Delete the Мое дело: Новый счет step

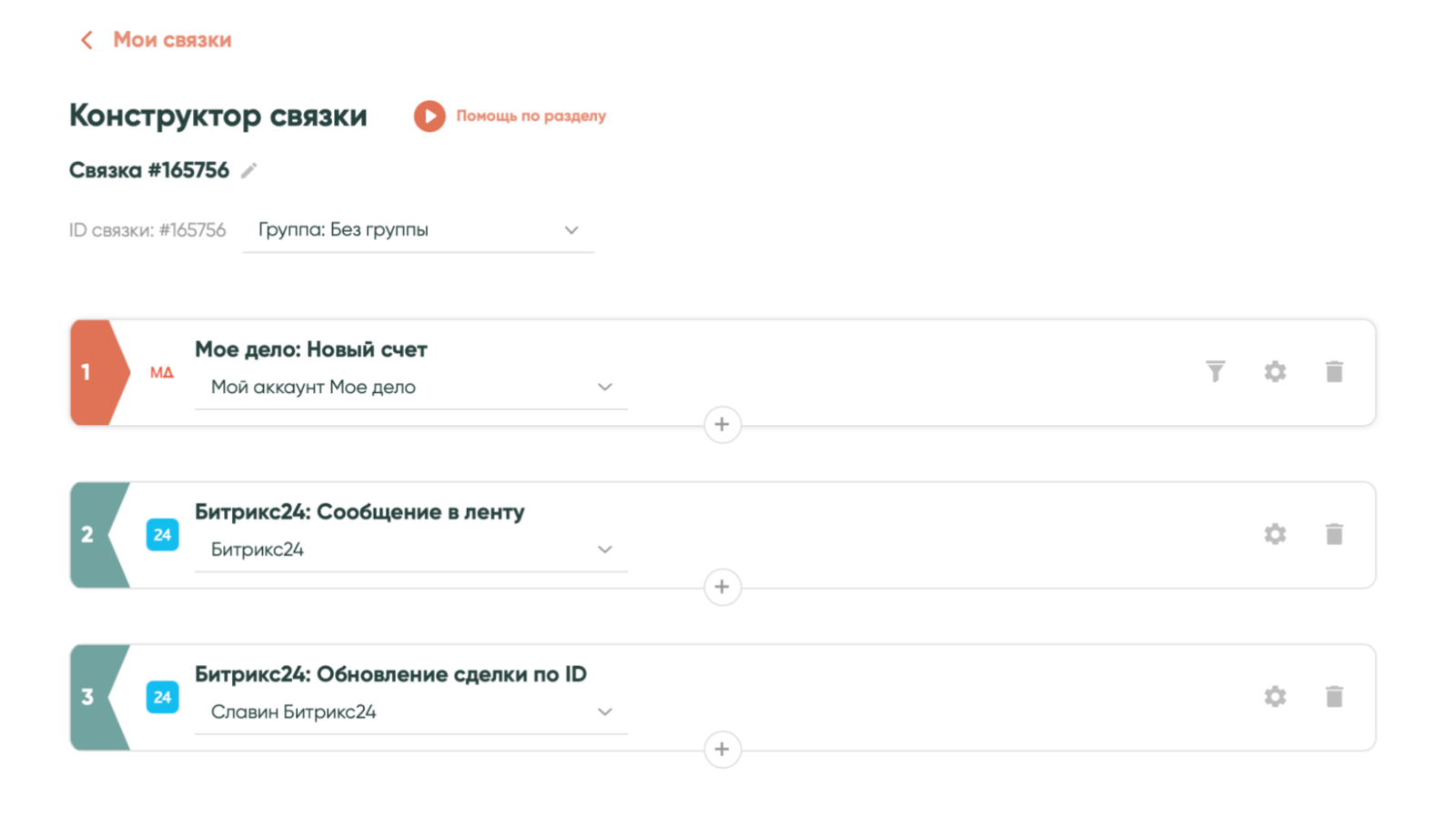point(1334,371)
